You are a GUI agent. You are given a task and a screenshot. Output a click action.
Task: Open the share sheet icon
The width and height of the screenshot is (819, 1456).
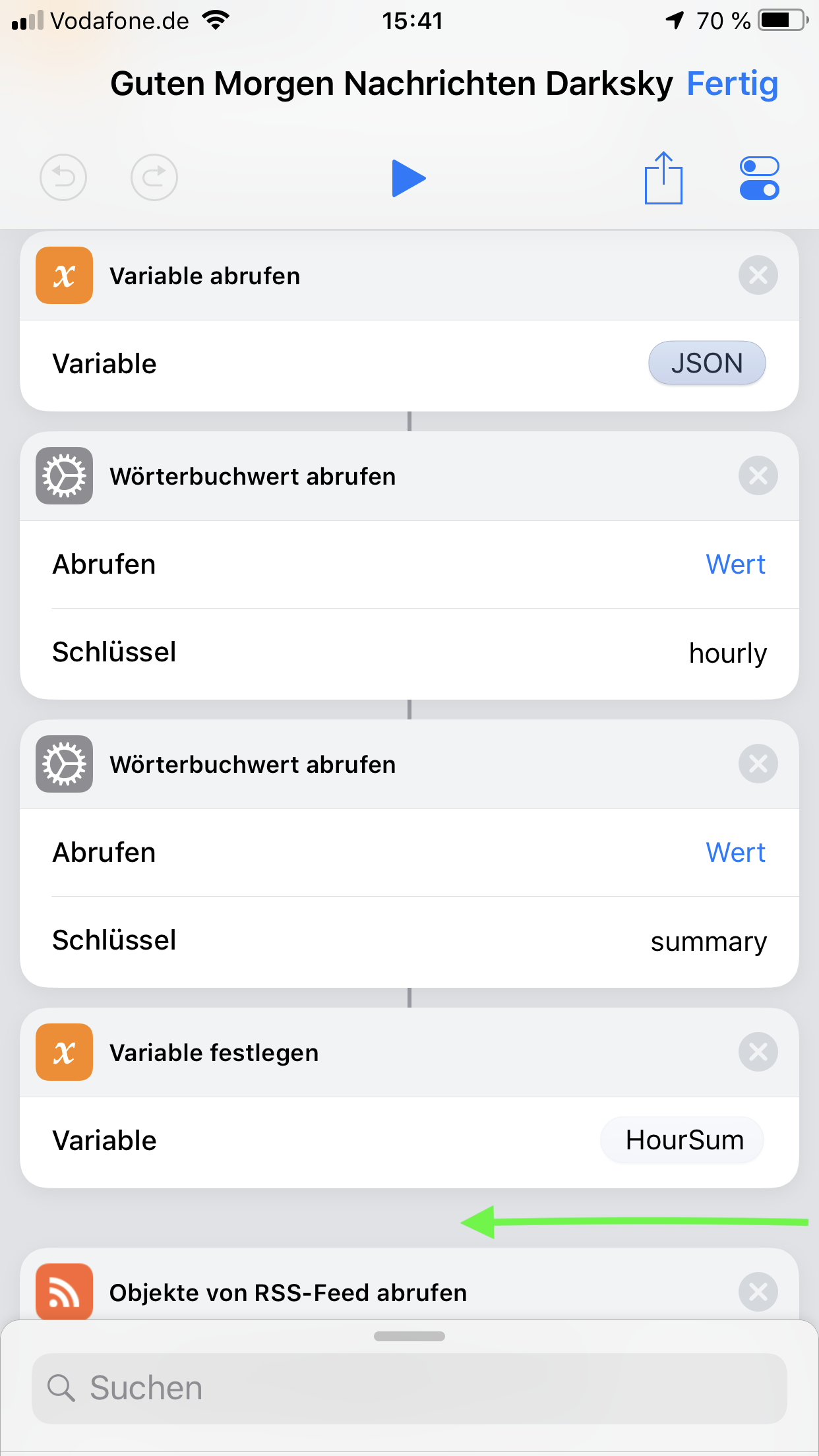click(663, 178)
